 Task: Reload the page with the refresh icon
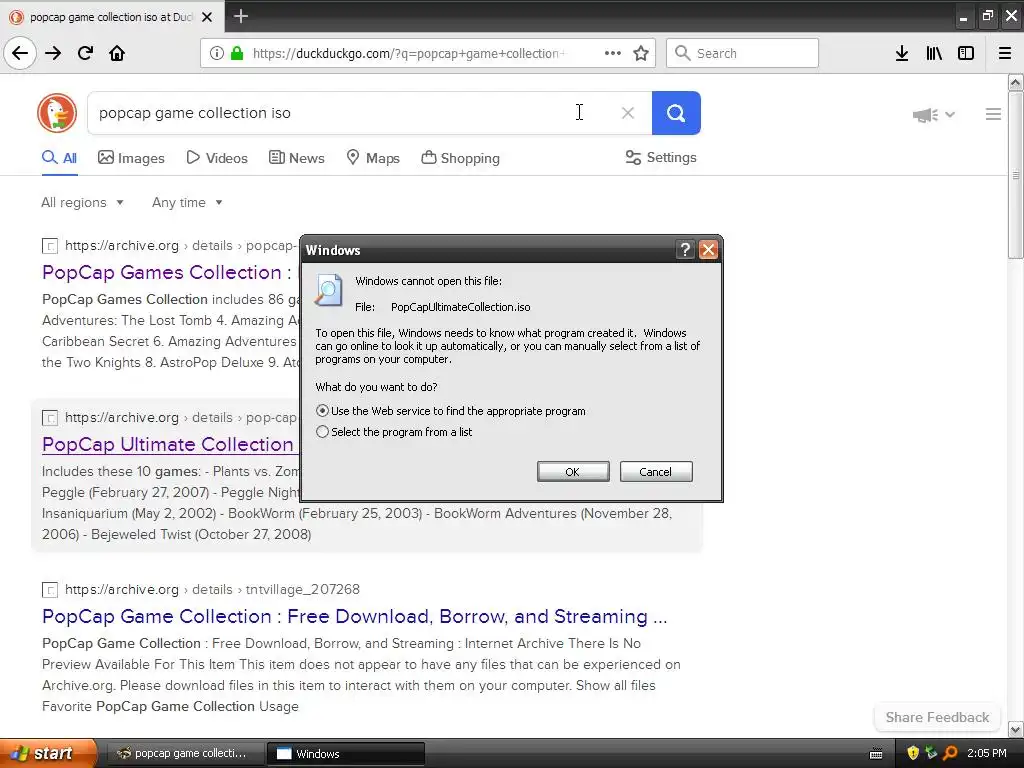pos(85,53)
